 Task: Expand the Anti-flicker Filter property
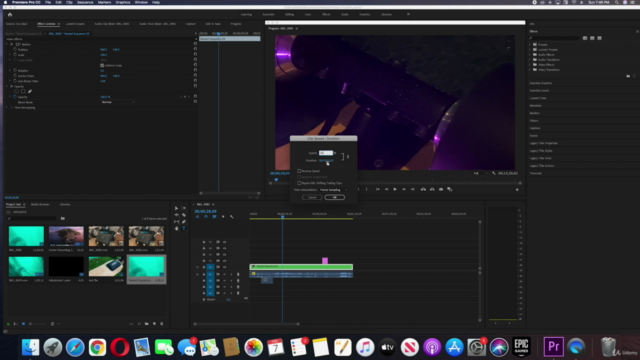coord(10,81)
